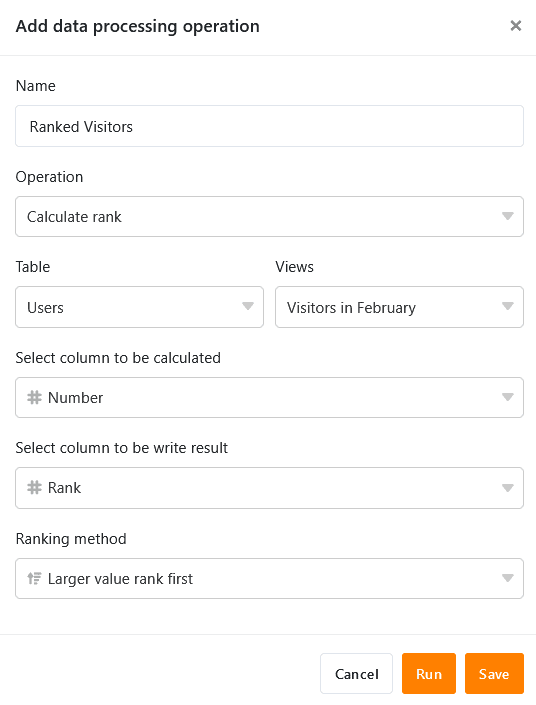Click the Cancel button
Screen dimensions: 536x705
[x=356, y=674]
